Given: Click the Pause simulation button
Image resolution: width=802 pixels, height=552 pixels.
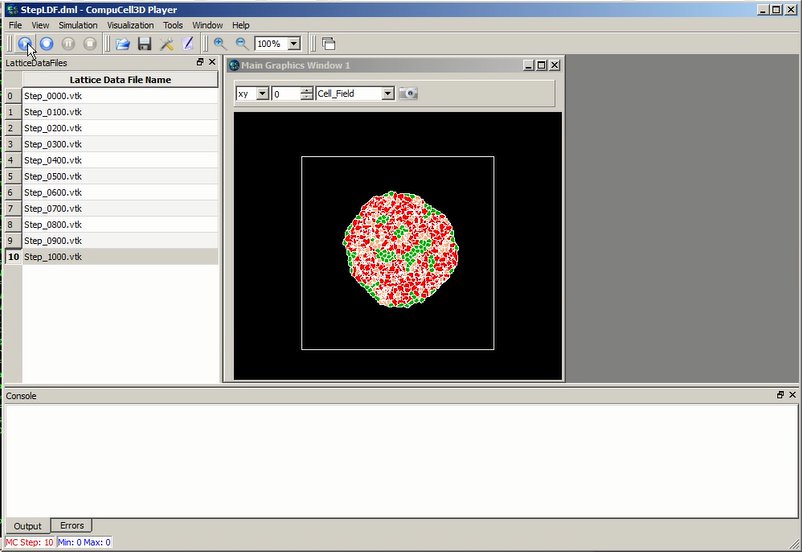Looking at the screenshot, I should 68,44.
